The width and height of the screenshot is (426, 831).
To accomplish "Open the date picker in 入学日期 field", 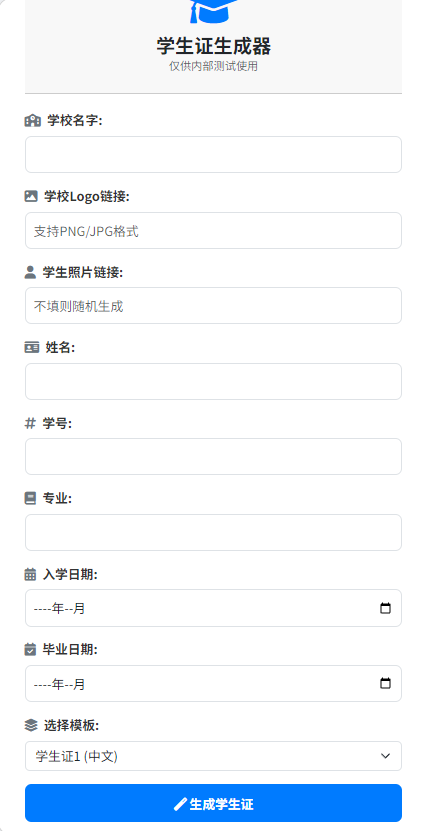I will coord(386,608).
